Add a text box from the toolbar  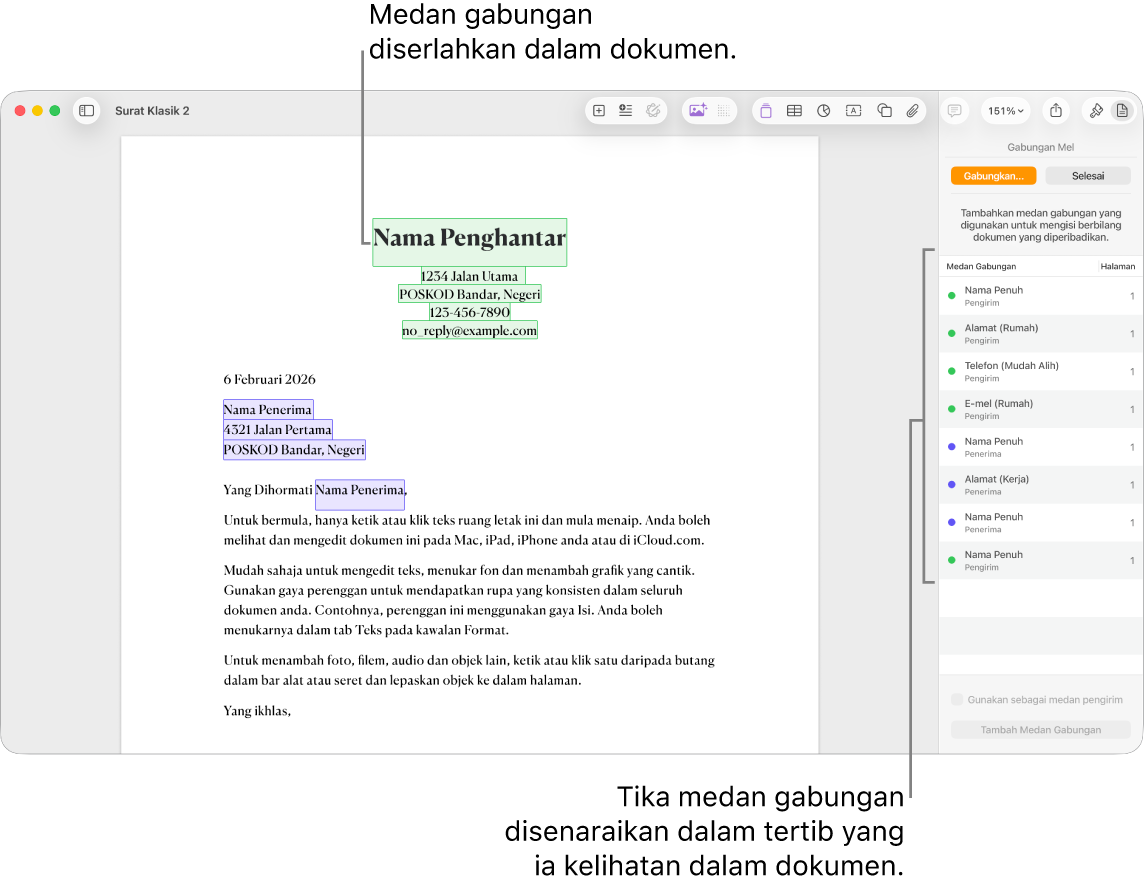[x=854, y=111]
